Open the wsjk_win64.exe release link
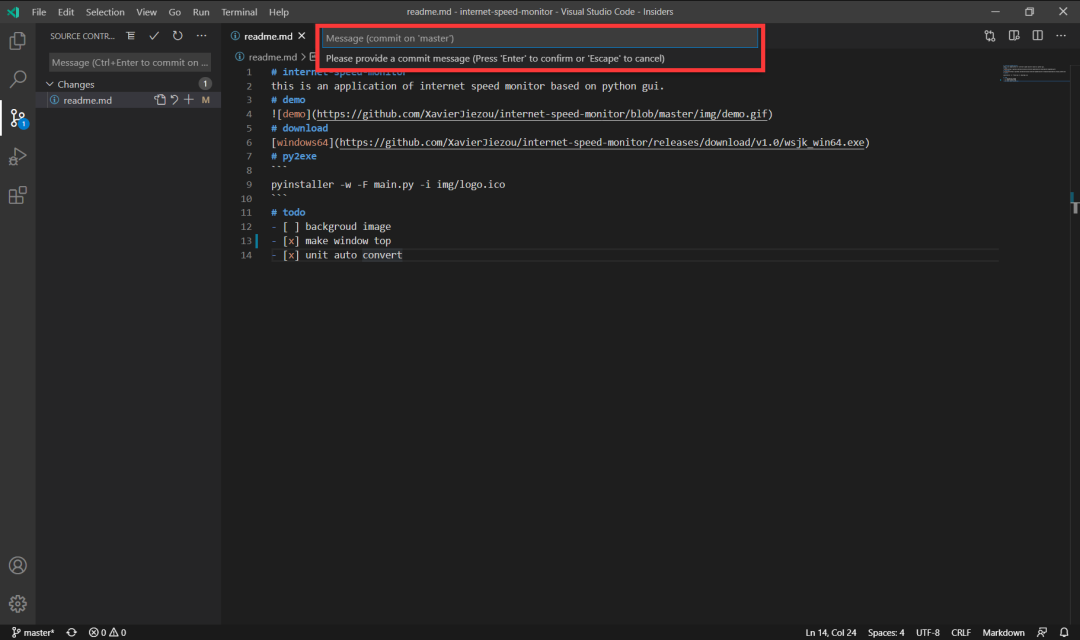 click(x=602, y=143)
